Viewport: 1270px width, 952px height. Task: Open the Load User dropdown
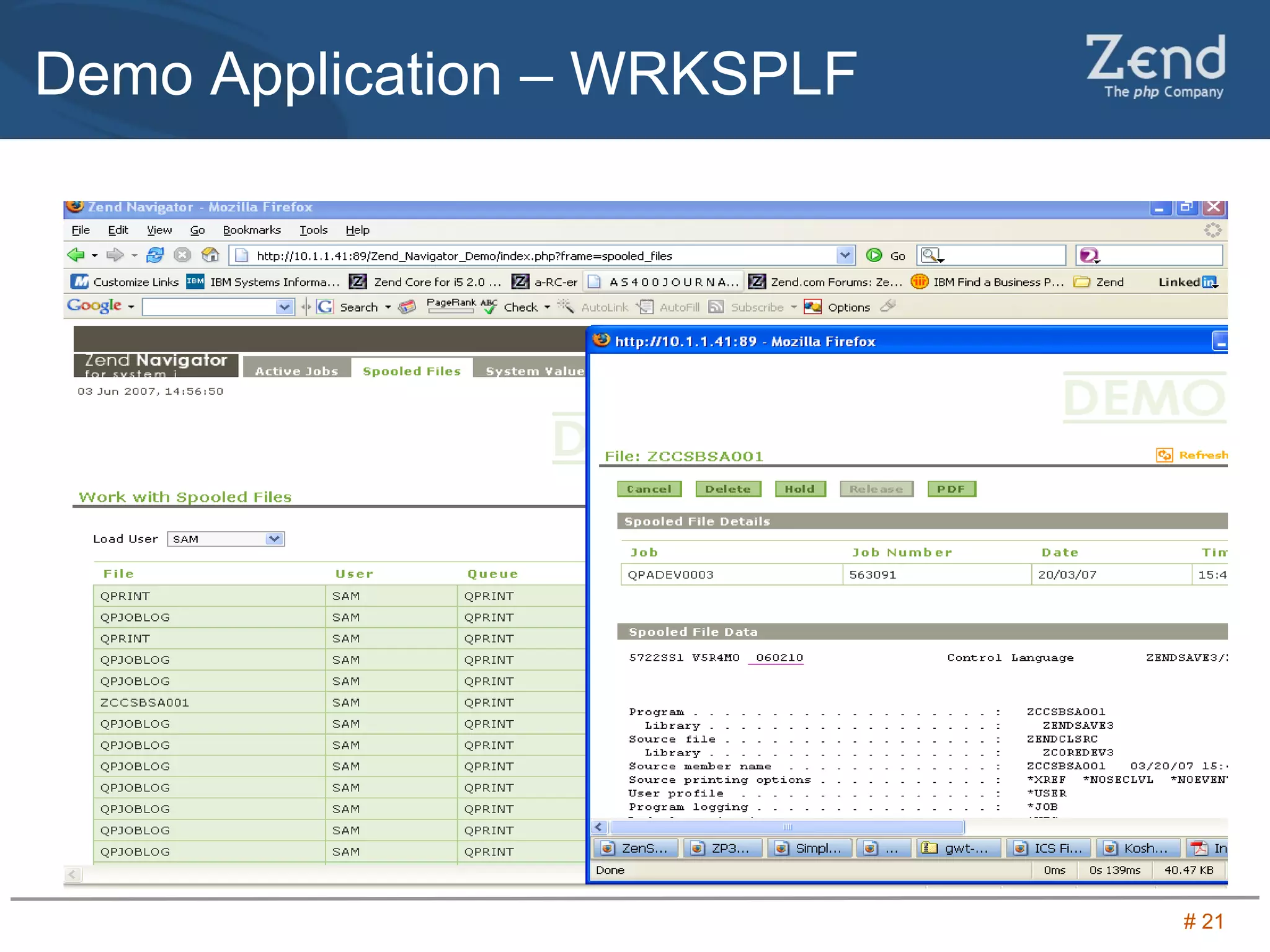(x=226, y=539)
